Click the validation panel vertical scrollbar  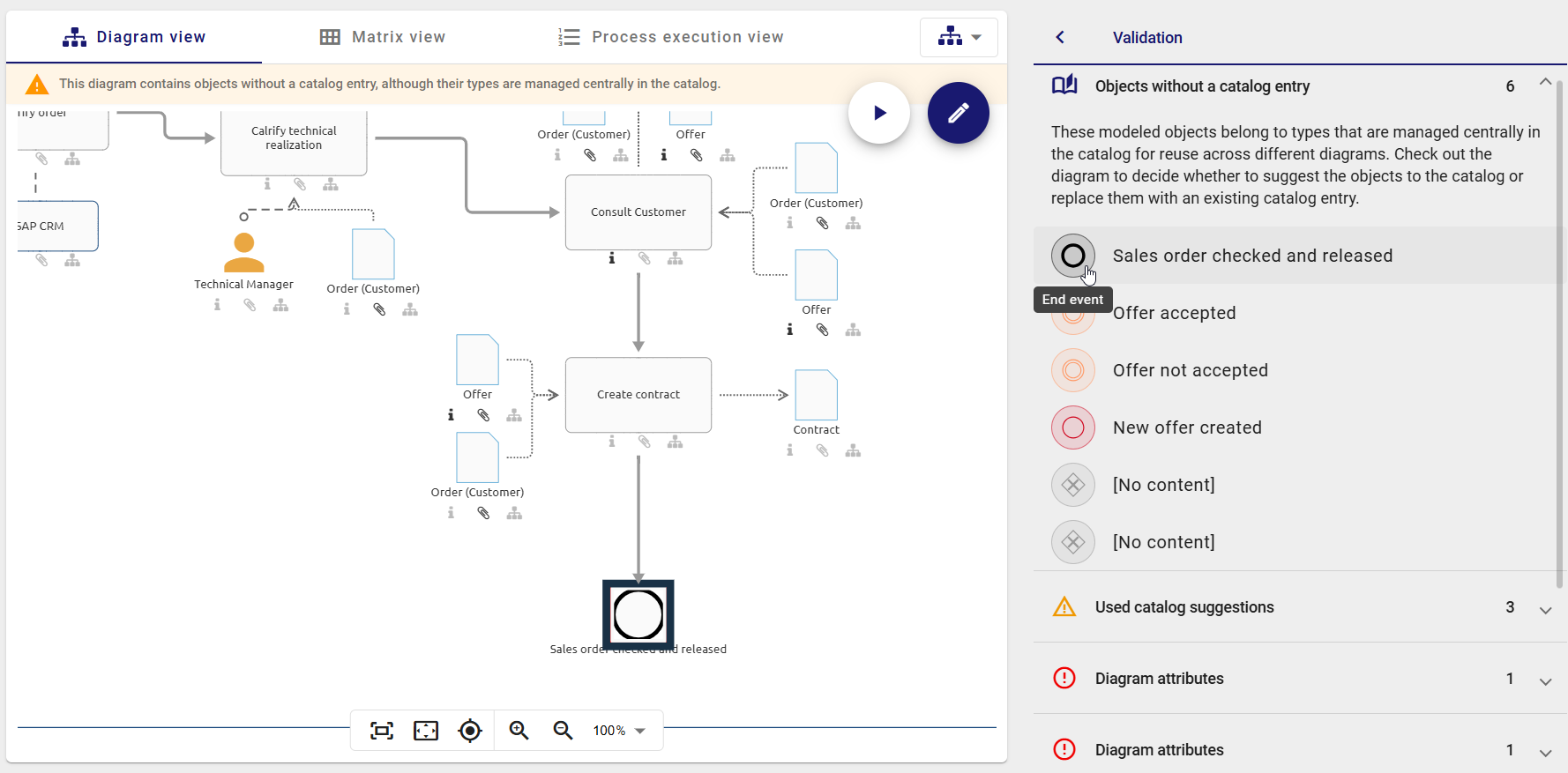[x=1559, y=335]
